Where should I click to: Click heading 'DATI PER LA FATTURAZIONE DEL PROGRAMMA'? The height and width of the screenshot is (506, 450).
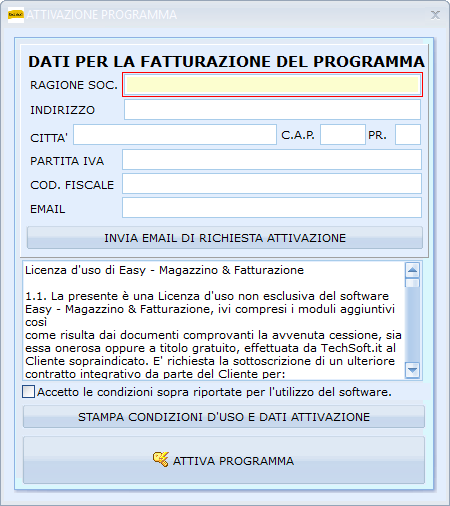tap(226, 62)
